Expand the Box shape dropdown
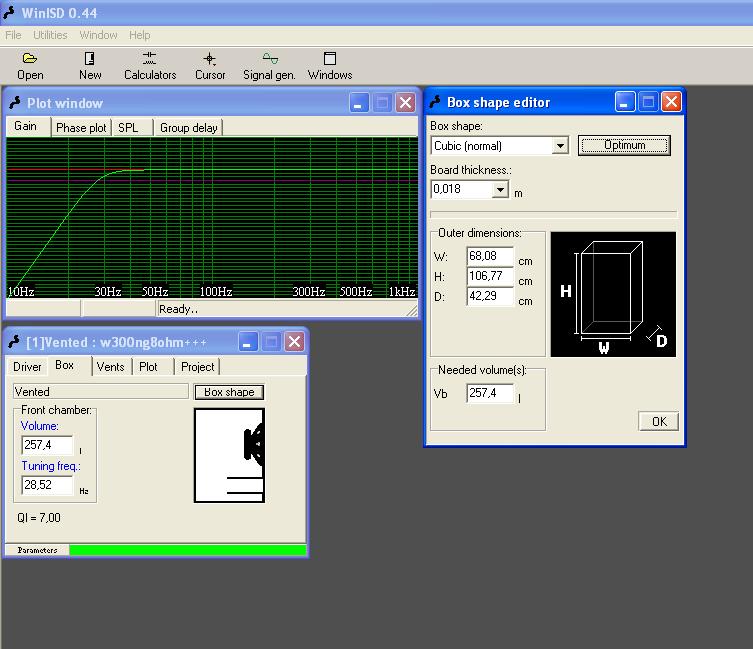The image size is (753, 649). 560,146
